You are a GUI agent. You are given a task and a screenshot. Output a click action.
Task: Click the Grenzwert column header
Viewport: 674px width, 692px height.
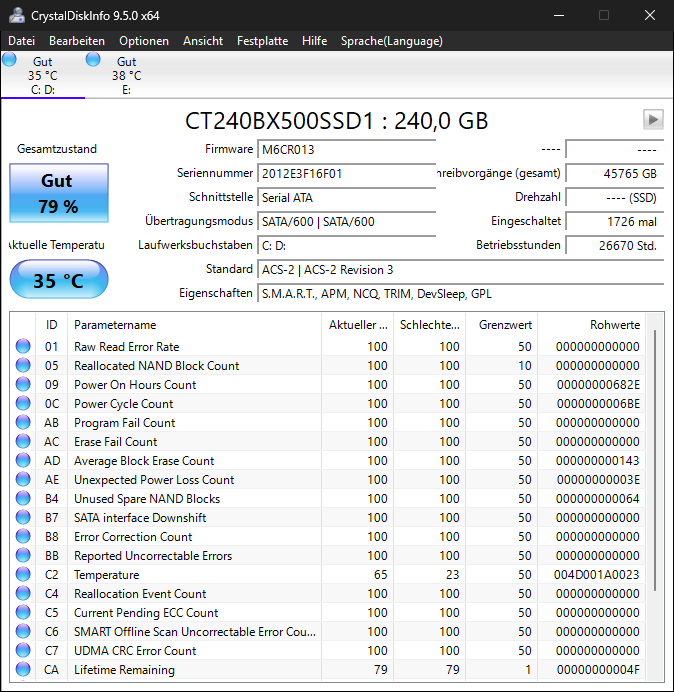coord(501,325)
